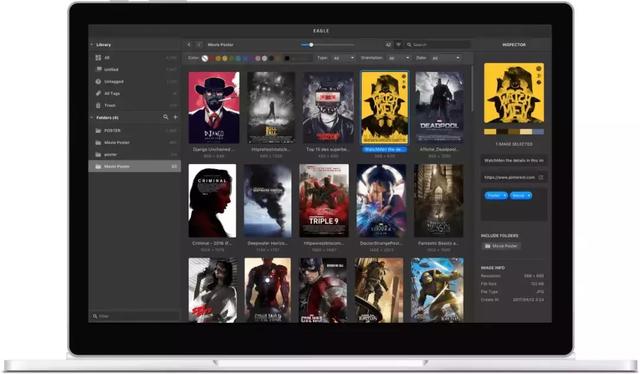Filter by the pink color swatch
This screenshot has height=374, width=640.
click(x=258, y=58)
